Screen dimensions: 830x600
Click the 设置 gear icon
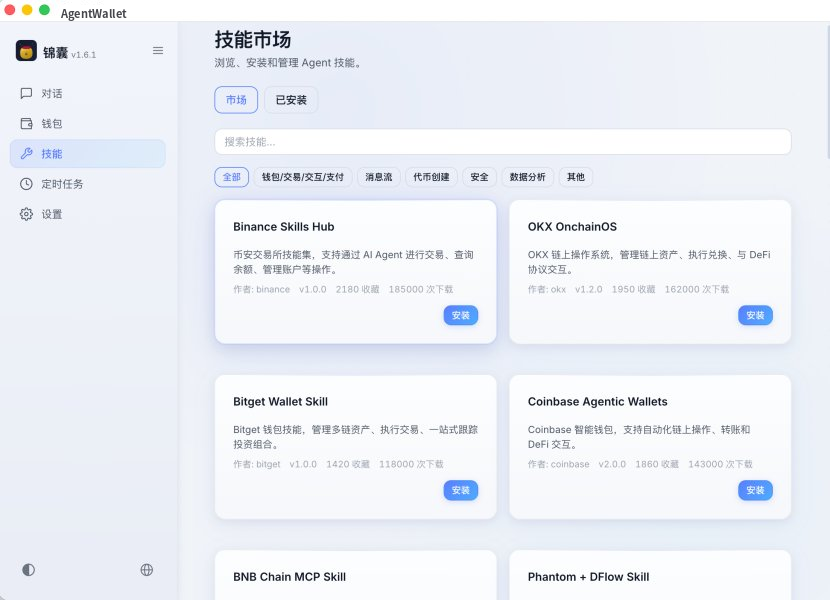coord(26,214)
